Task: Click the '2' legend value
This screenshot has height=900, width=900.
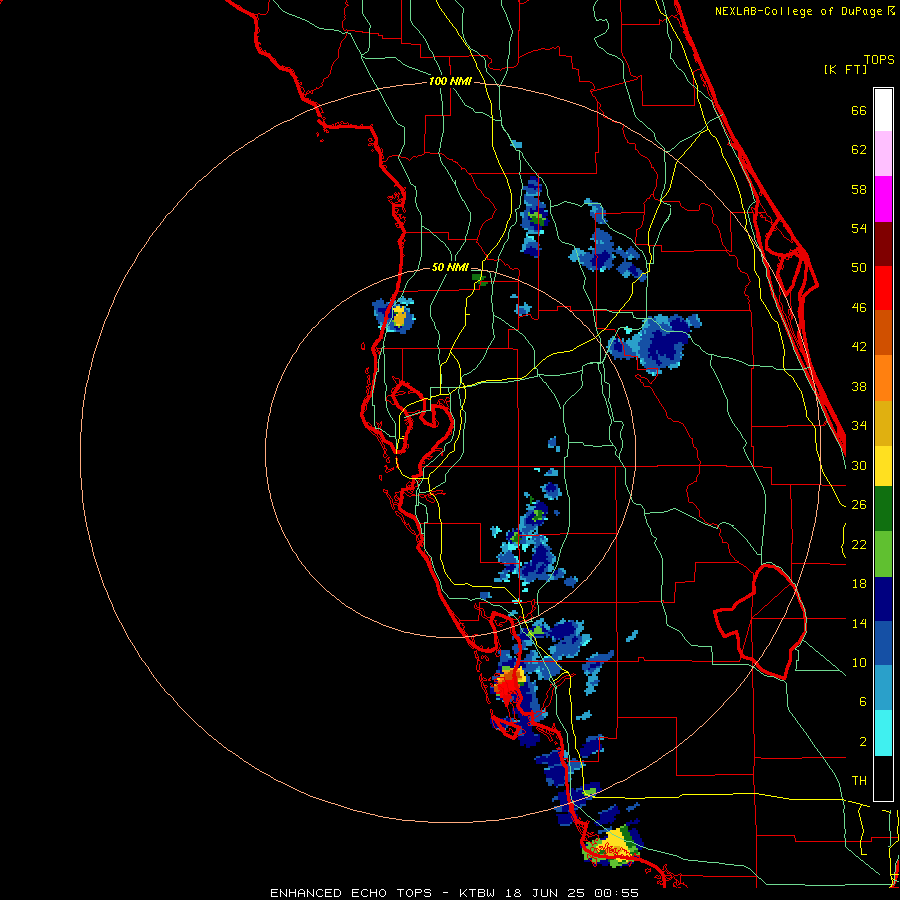Action: [x=863, y=742]
